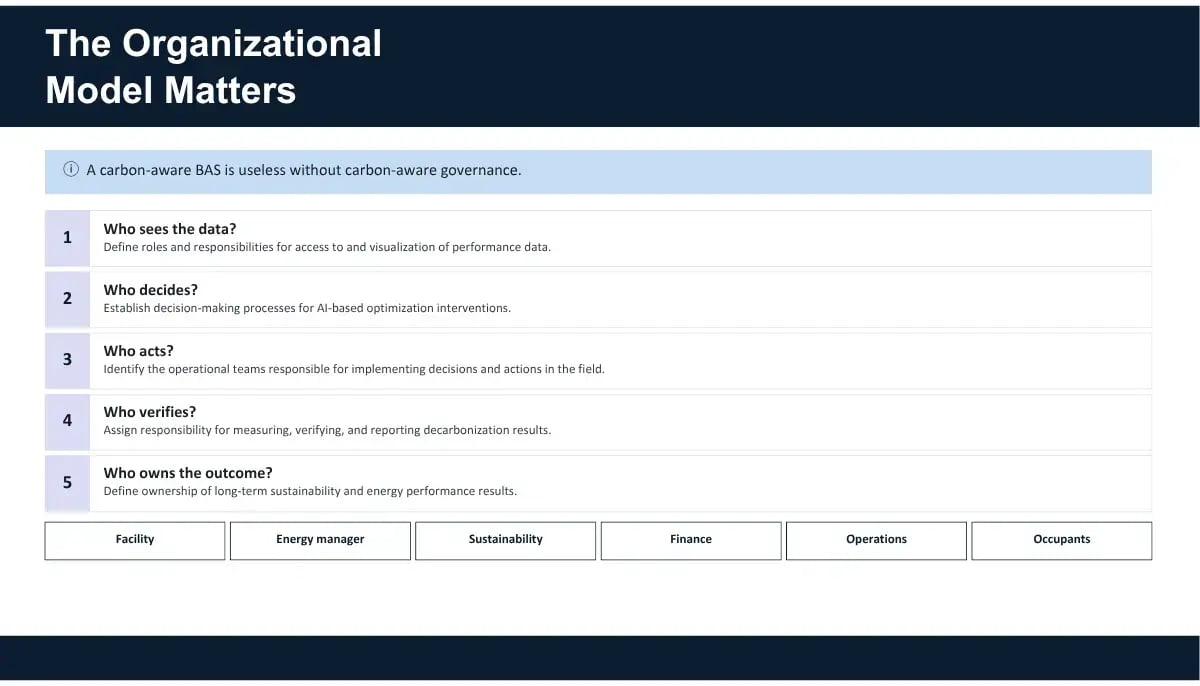1200x686 pixels.
Task: Select the Sustainability box
Action: tap(506, 540)
